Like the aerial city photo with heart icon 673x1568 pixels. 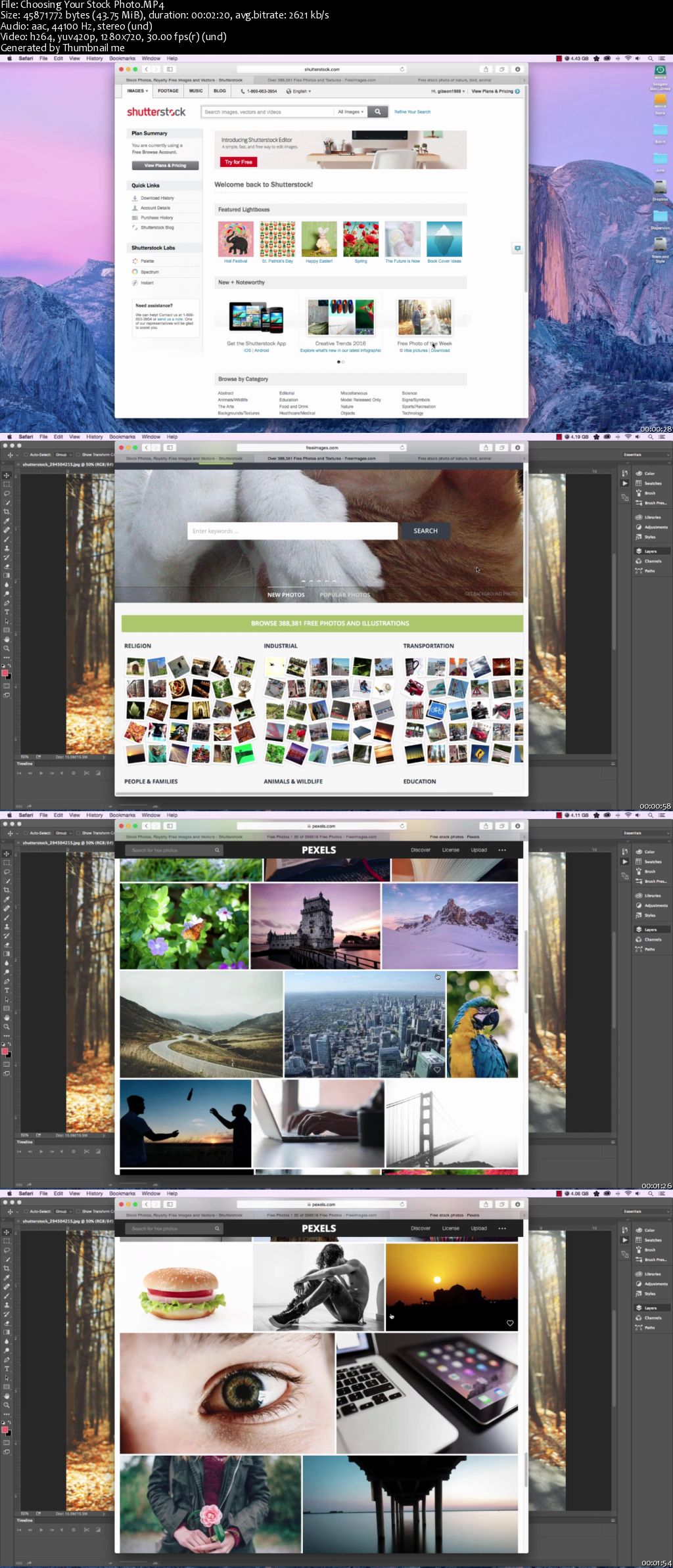click(x=437, y=1069)
